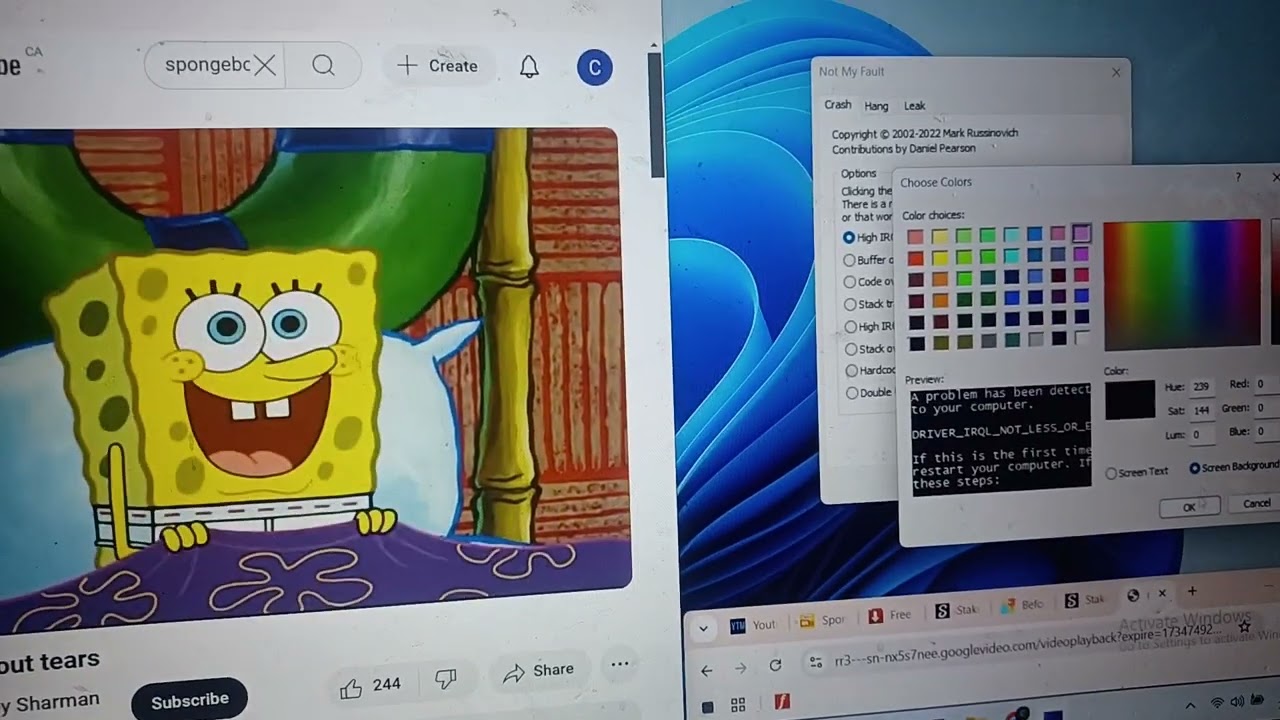This screenshot has height=720, width=1280.
Task: Click the Sat value field
Action: [x=1201, y=410]
